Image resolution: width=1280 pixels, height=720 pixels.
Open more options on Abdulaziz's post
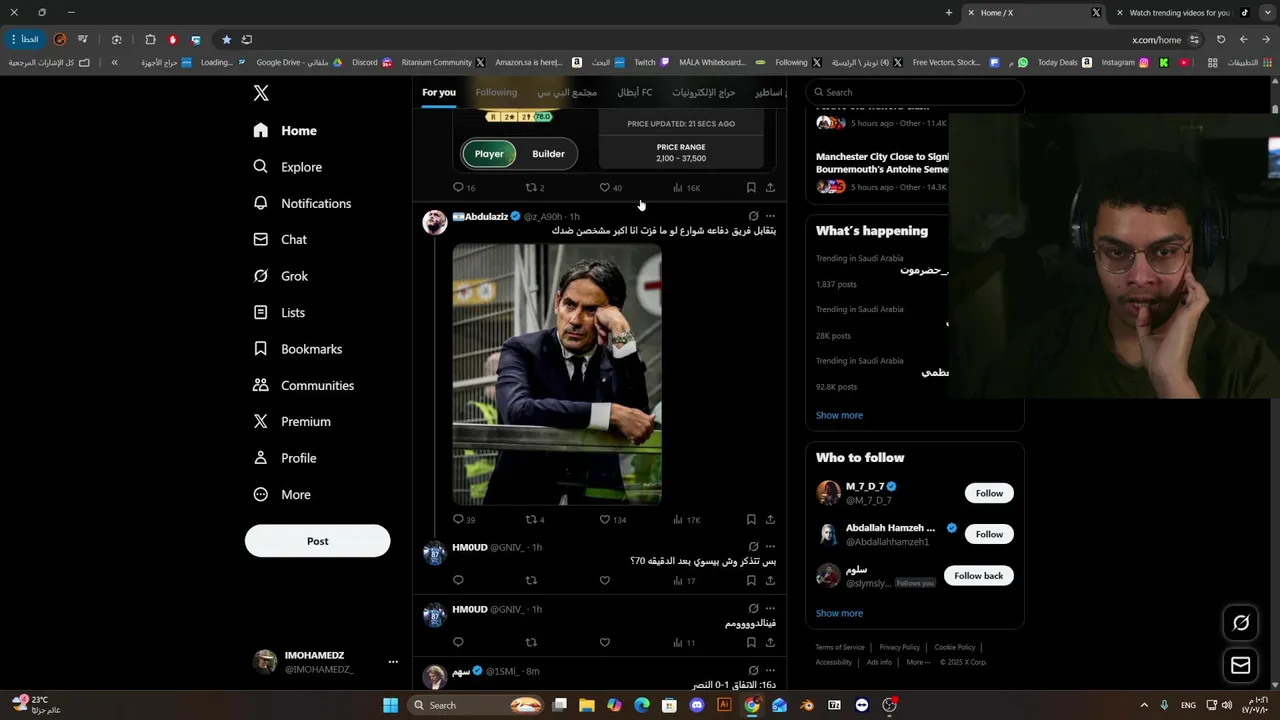(x=770, y=216)
